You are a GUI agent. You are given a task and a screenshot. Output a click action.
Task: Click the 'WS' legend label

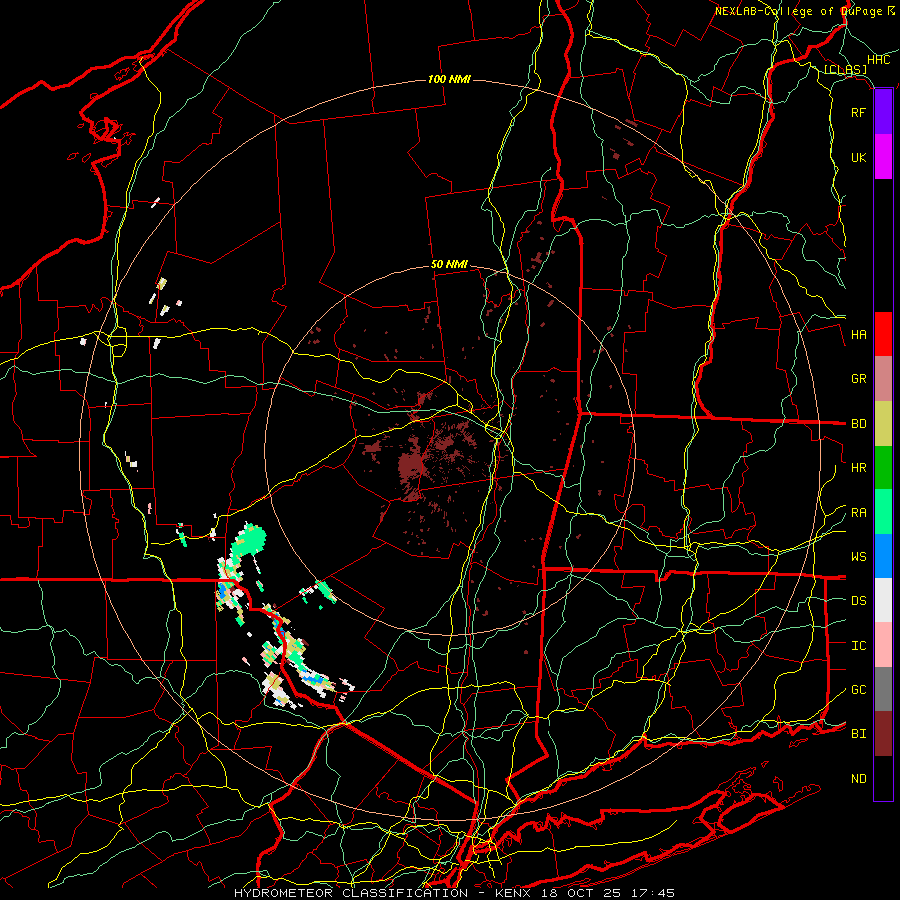point(858,557)
